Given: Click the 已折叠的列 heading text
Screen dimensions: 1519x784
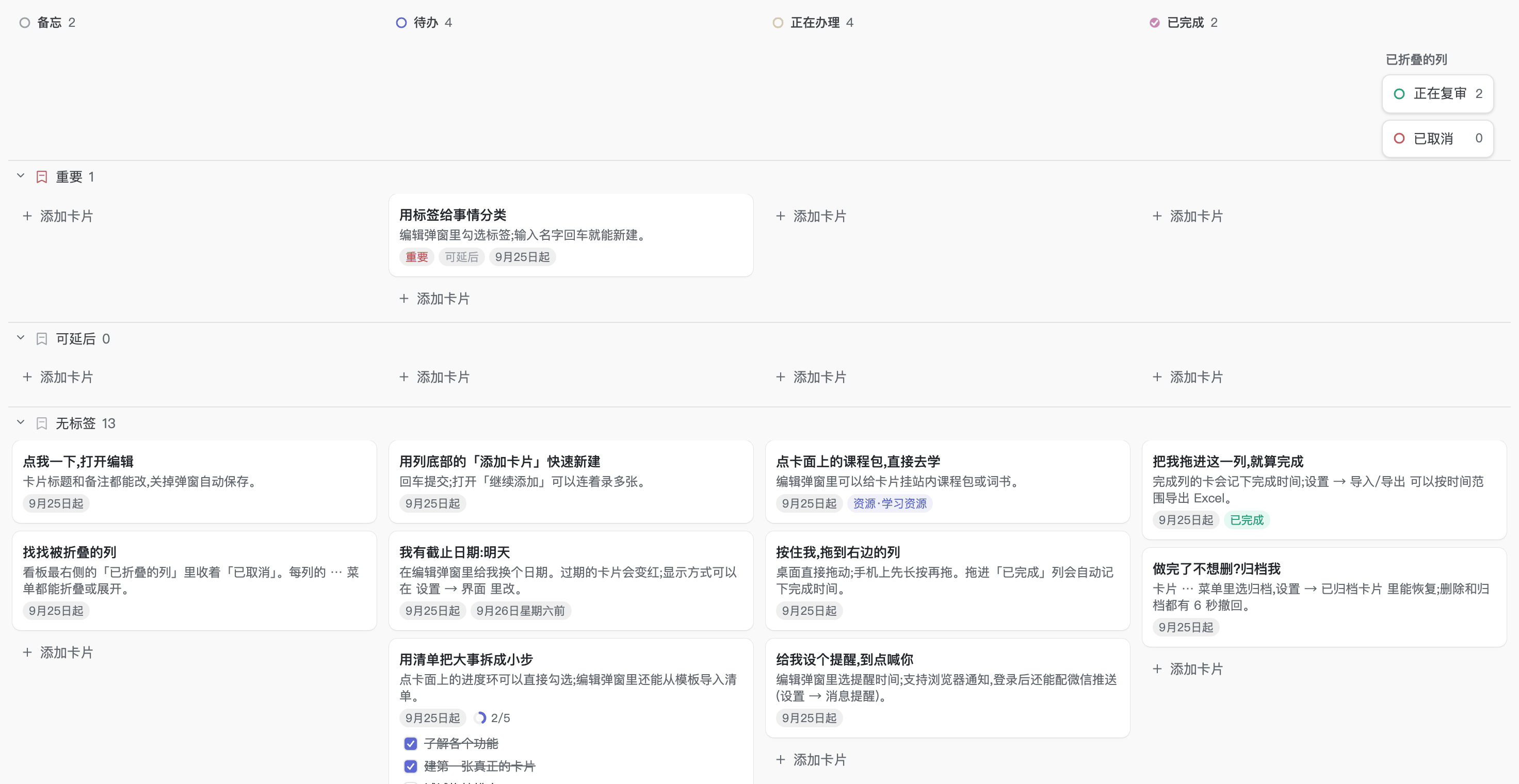Looking at the screenshot, I should [1416, 59].
